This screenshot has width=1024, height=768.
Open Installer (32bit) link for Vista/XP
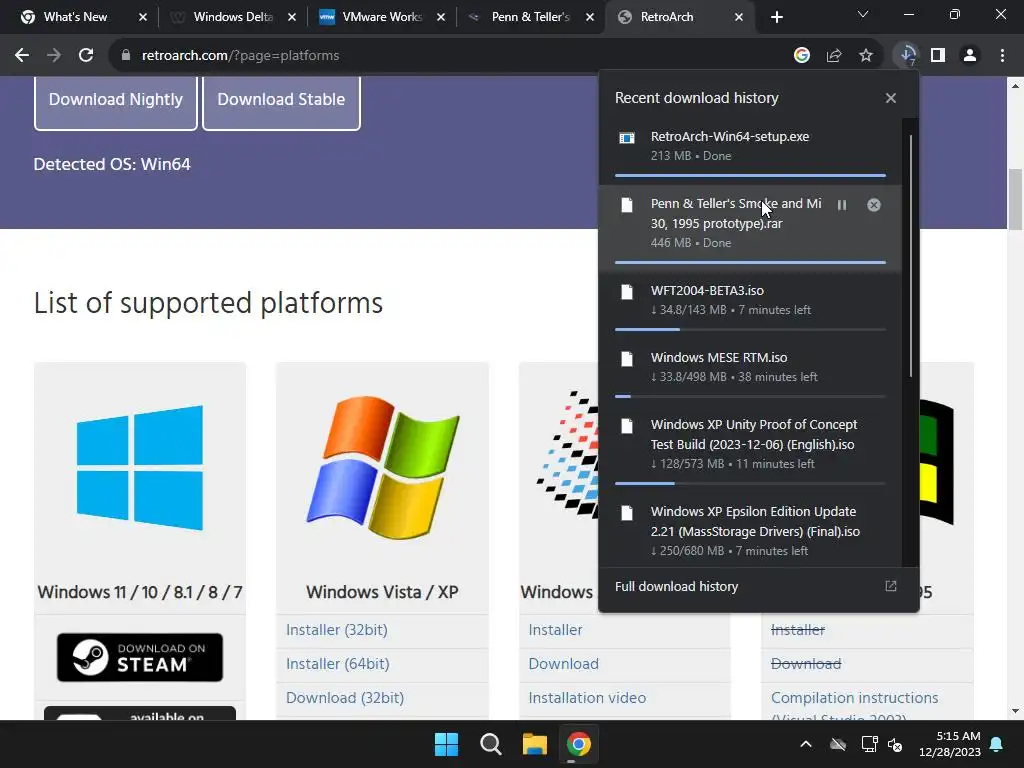click(336, 630)
